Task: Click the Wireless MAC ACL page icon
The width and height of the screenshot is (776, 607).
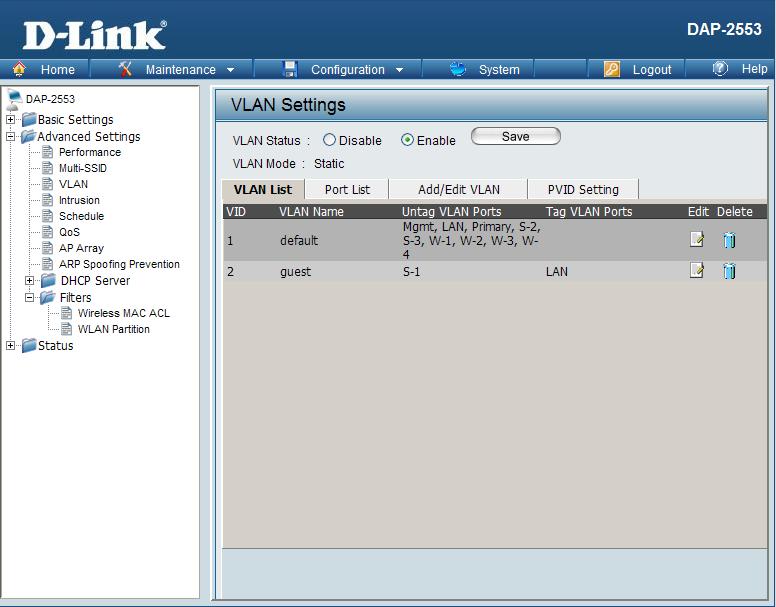Action: pyautogui.click(x=66, y=313)
